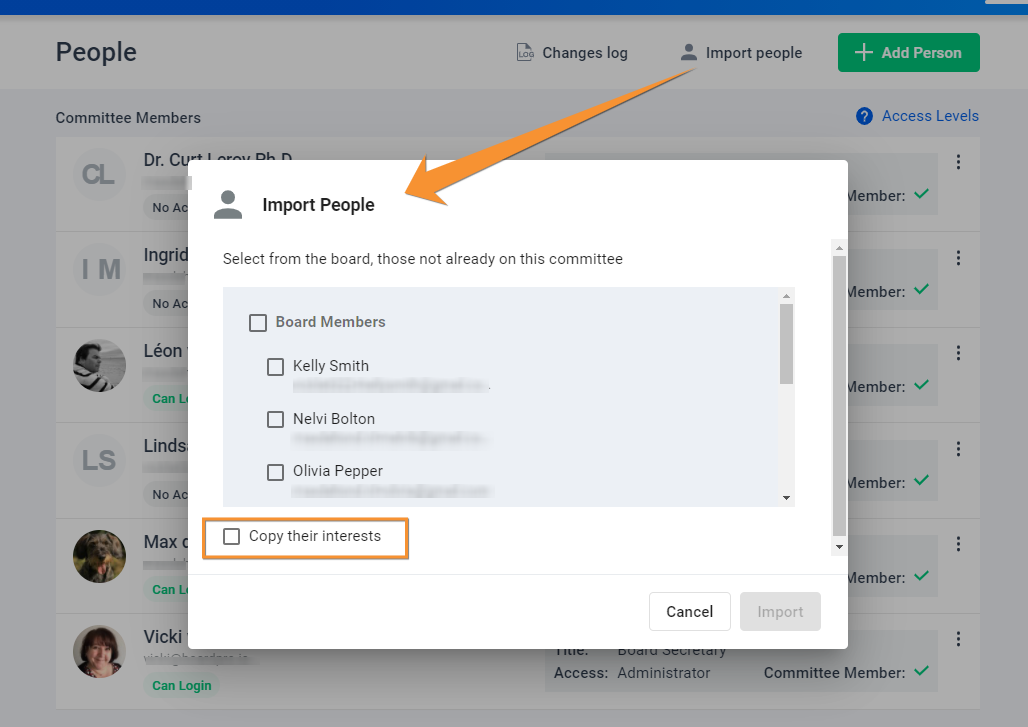Click the Access Levels help icon

click(x=865, y=116)
